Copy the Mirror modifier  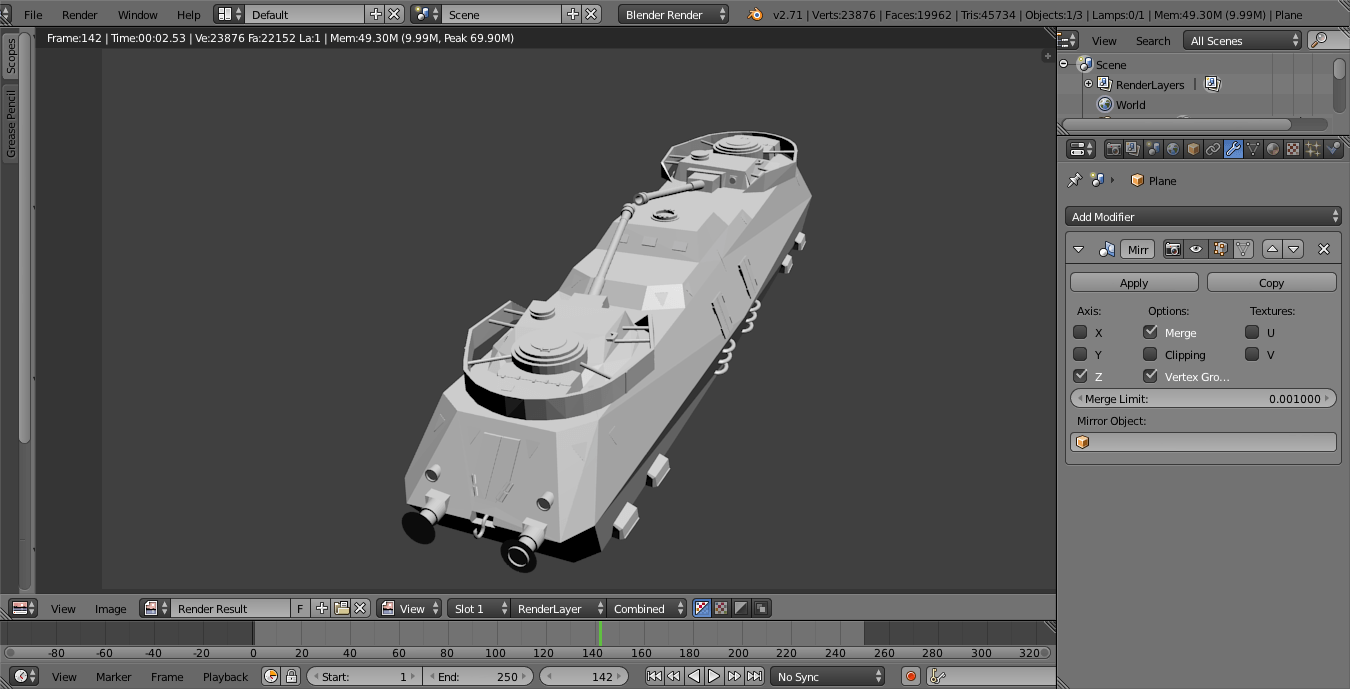pos(1271,283)
